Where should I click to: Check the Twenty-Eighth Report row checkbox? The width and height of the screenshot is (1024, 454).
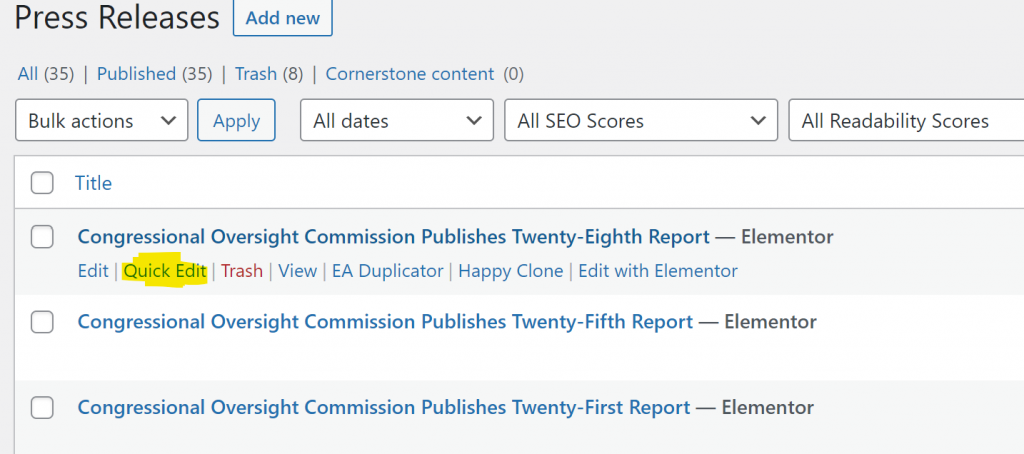coord(42,237)
